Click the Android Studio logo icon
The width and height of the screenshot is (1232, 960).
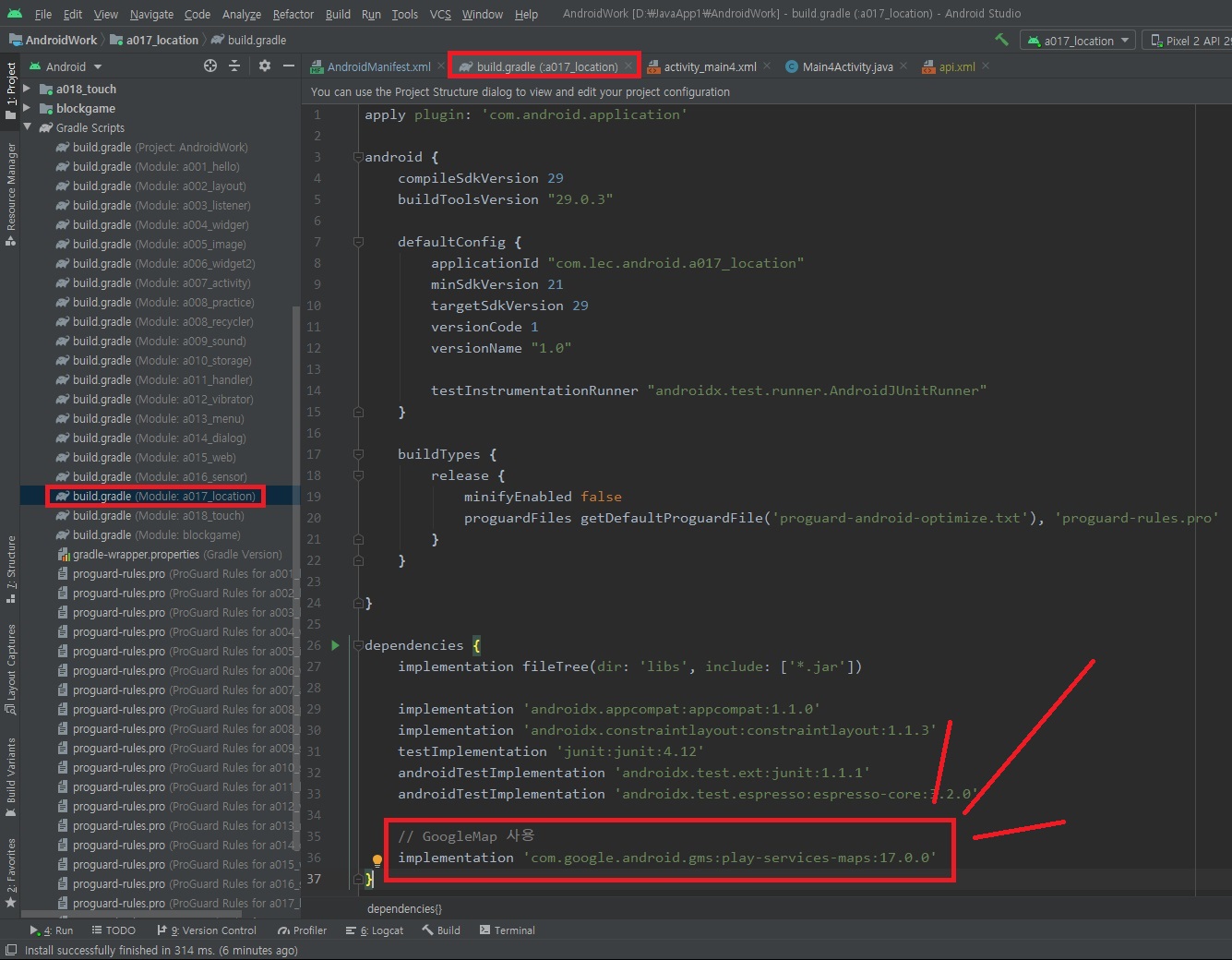14,13
